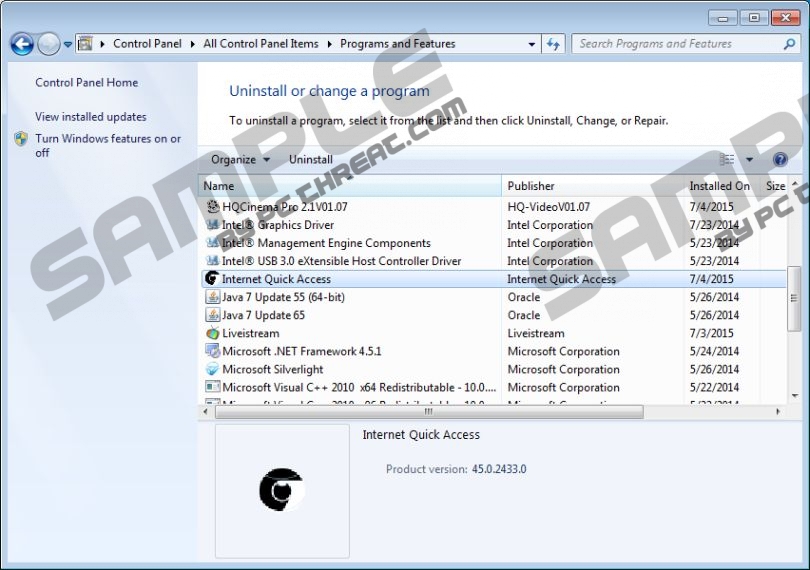The height and width of the screenshot is (570, 810).
Task: Select the HQCinema Pro 2.1V01.07 entry
Action: pos(285,207)
